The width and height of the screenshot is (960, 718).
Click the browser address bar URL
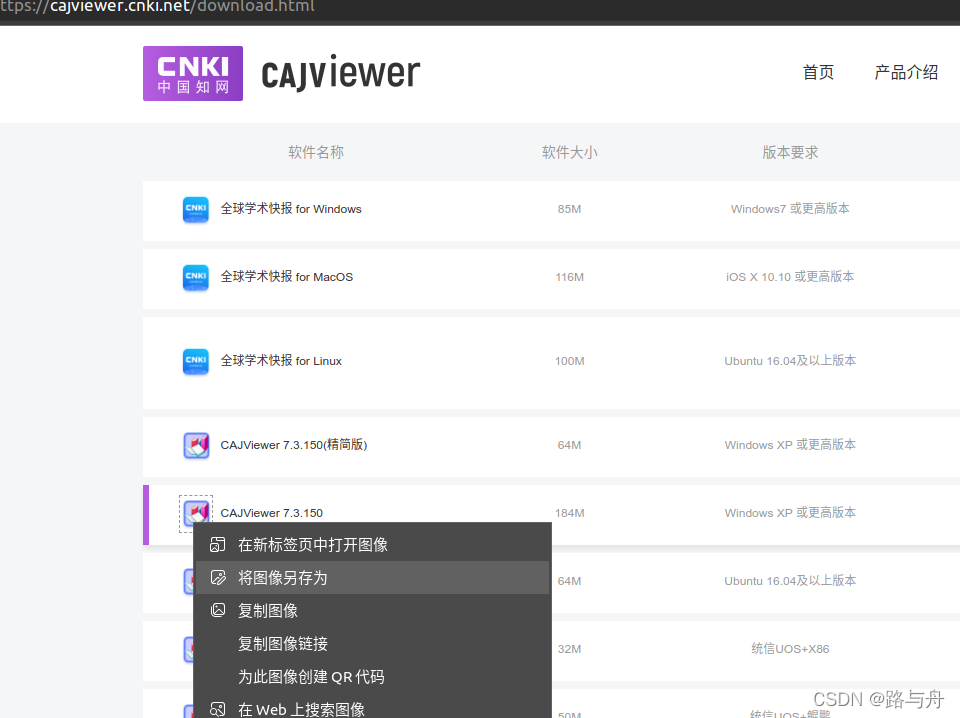[x=157, y=7]
